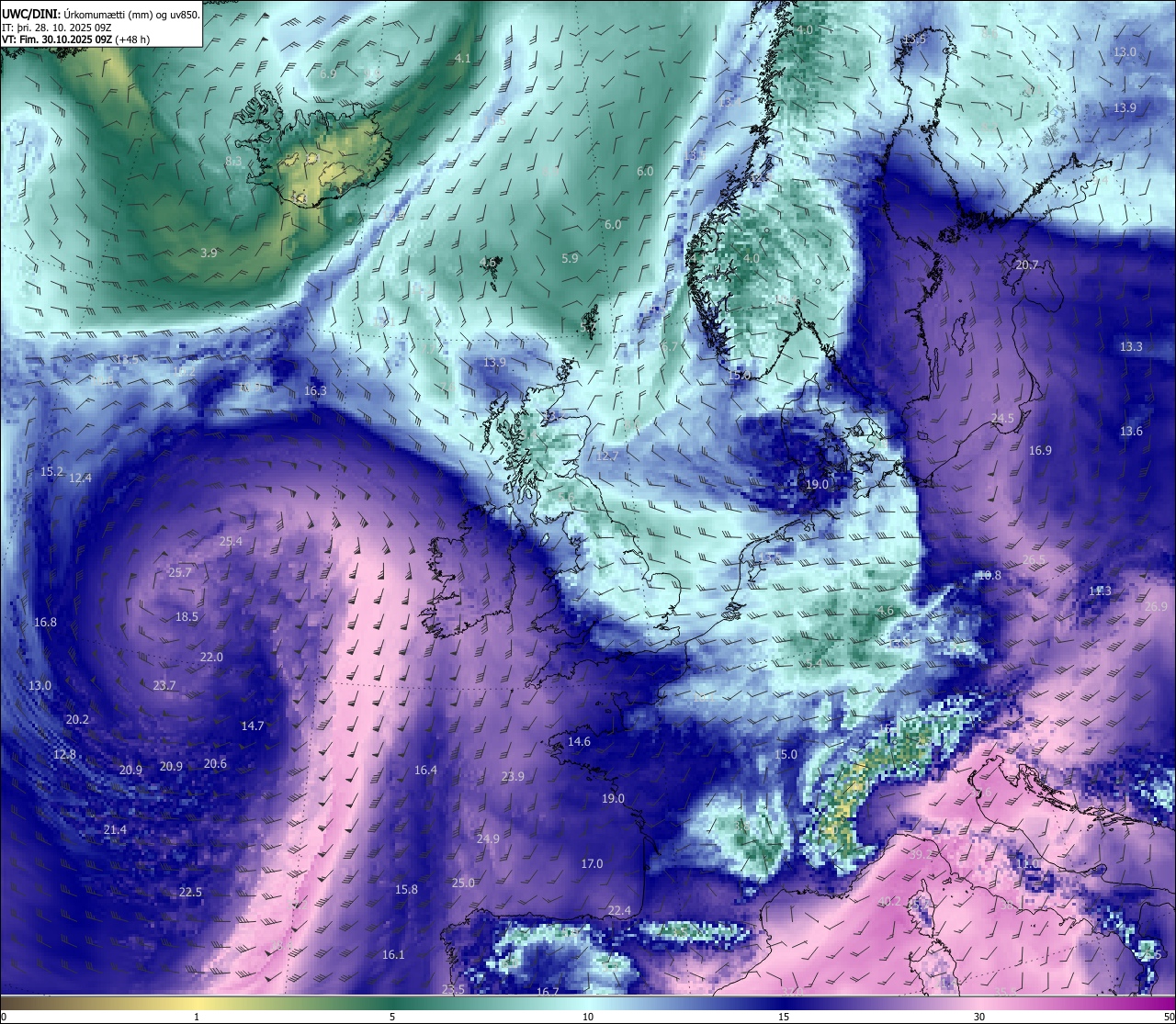This screenshot has height=1024, width=1176.
Task: Click the 16.9 value east of the Baltic
Action: [x=1040, y=450]
